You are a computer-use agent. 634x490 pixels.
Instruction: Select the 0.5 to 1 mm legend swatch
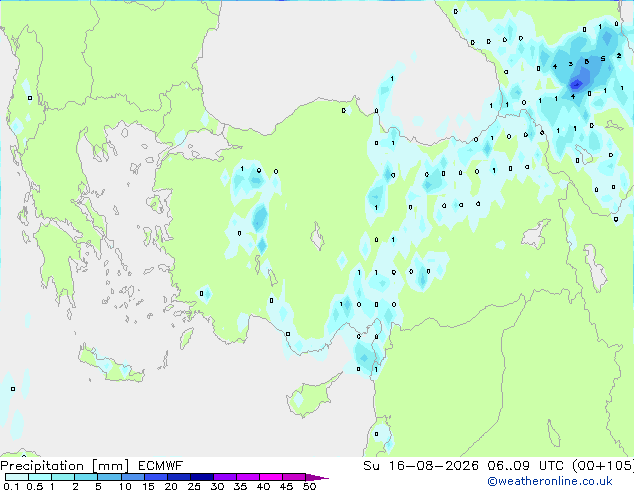pyautogui.click(x=40, y=477)
